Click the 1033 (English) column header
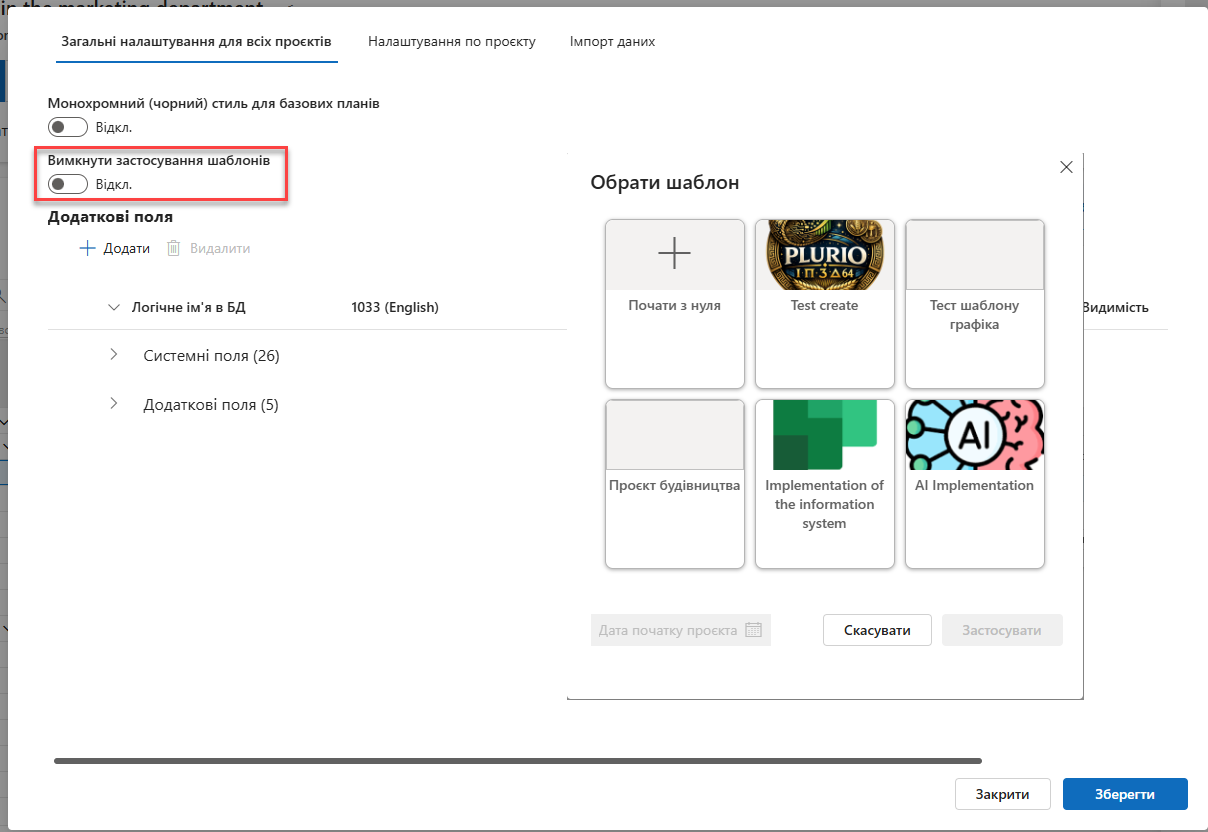The image size is (1208, 832). click(395, 307)
